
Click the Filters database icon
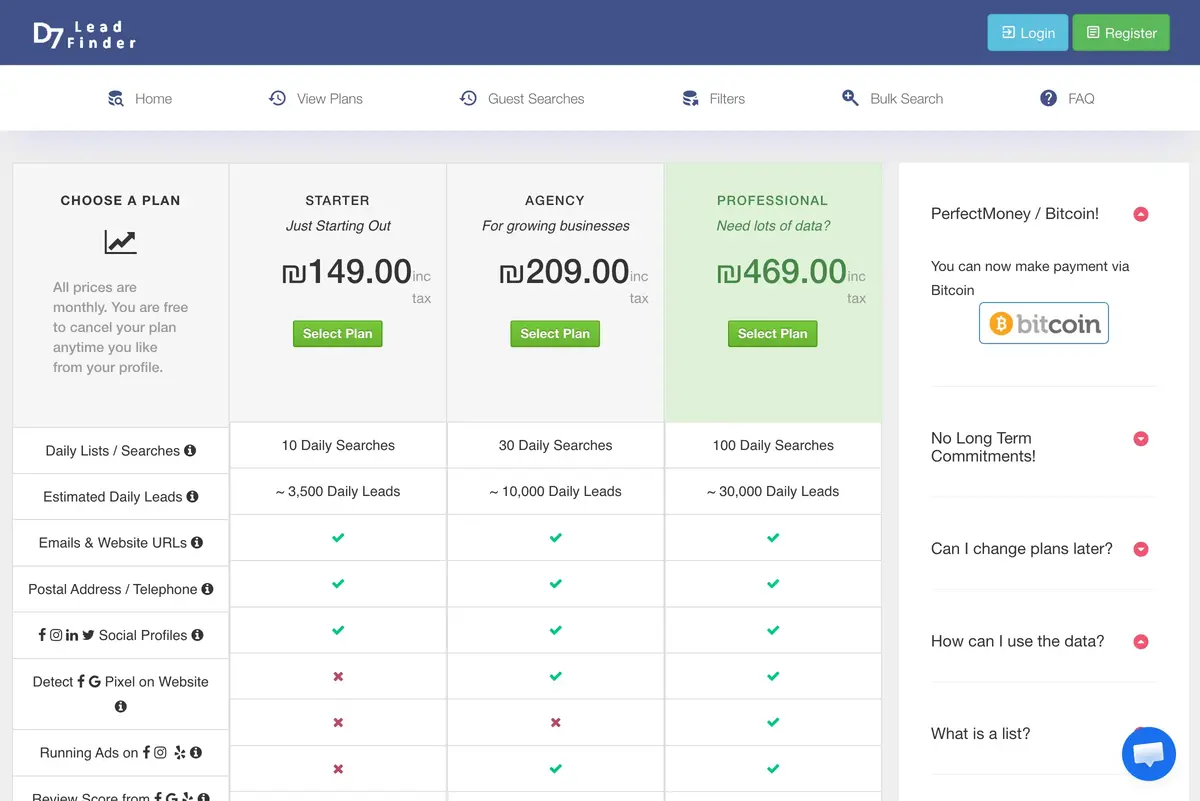coord(690,98)
